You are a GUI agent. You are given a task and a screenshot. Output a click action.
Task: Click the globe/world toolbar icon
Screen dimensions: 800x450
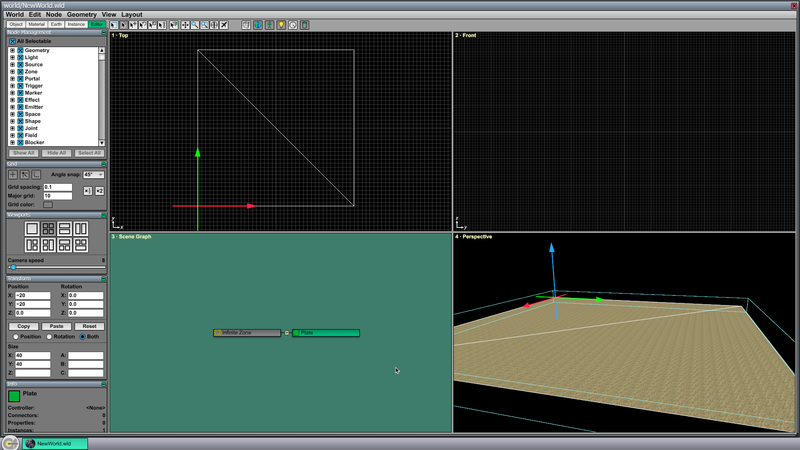coord(258,25)
